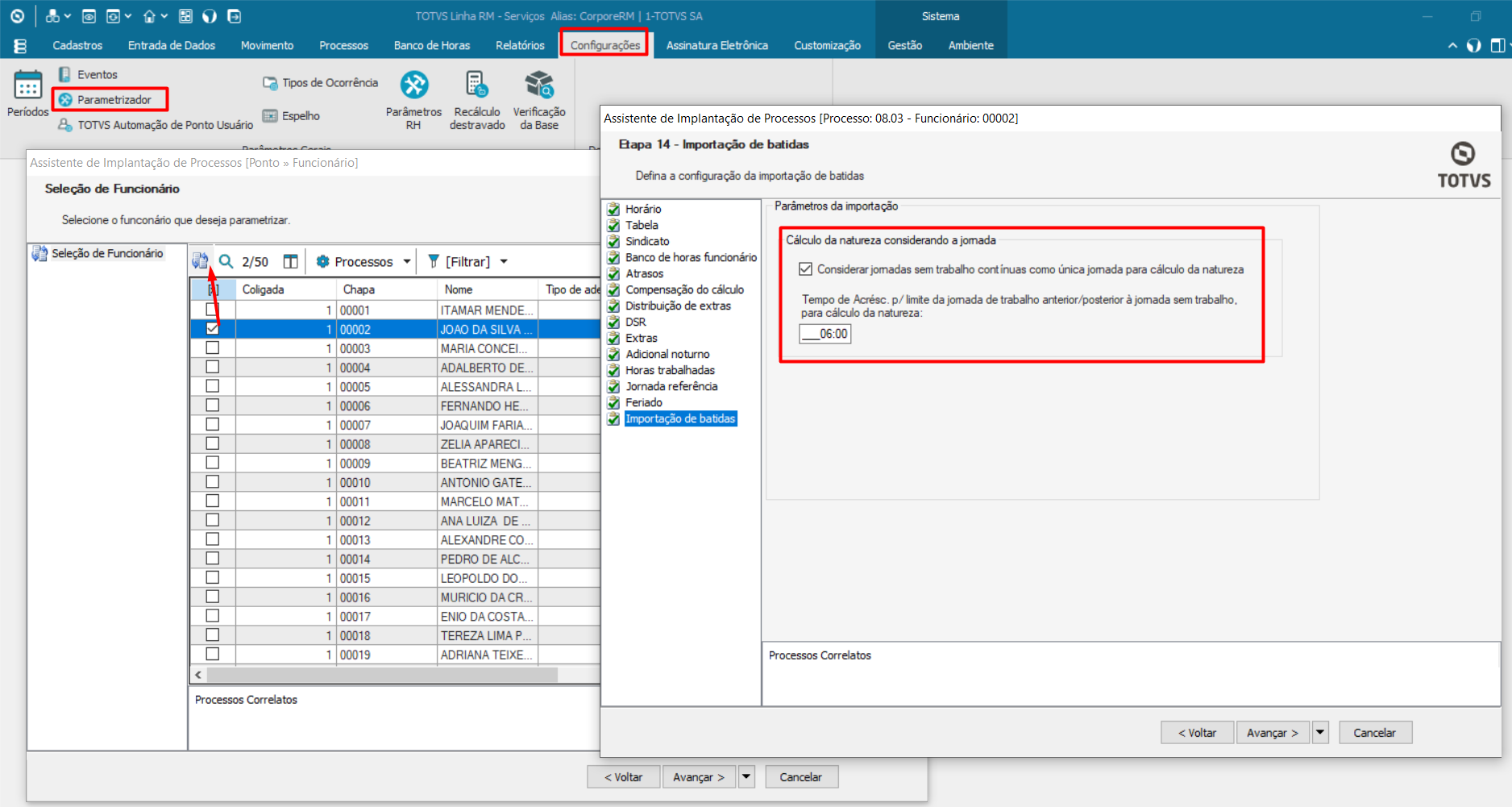Image resolution: width=1512 pixels, height=807 pixels.
Task: Open Períodos calendar icon
Action: (27, 85)
